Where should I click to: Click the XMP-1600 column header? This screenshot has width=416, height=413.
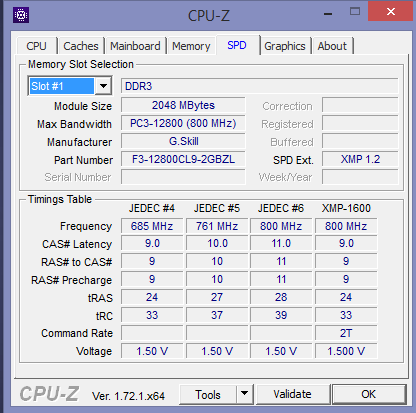[346, 208]
